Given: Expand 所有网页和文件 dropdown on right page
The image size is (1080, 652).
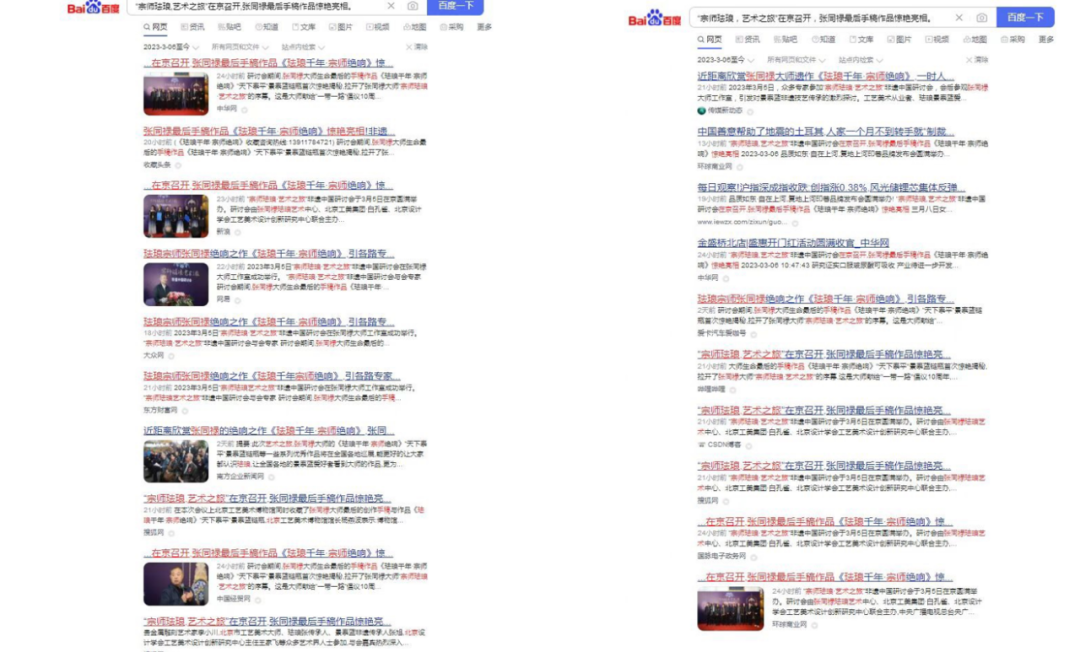Looking at the screenshot, I should tap(797, 59).
